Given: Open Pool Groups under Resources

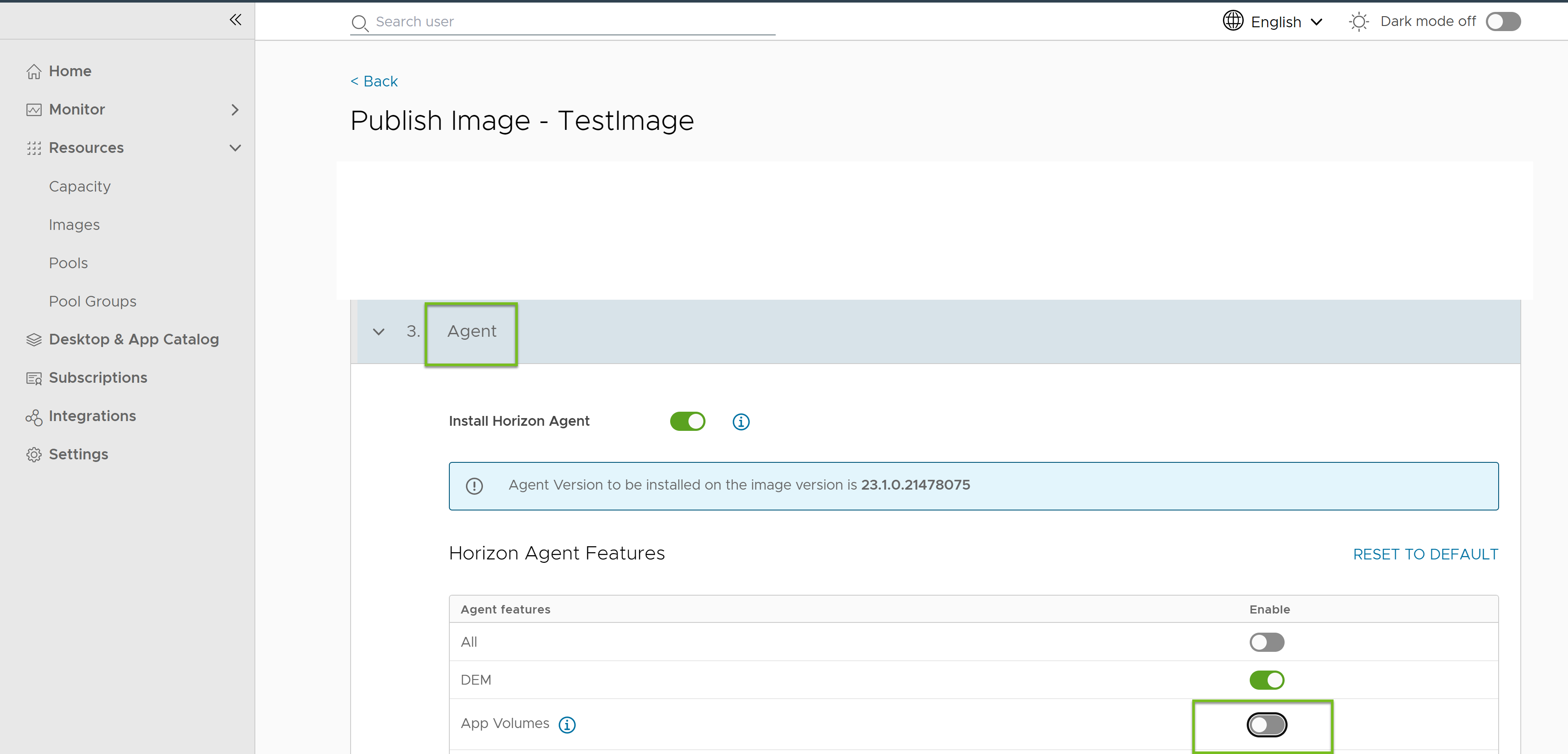Looking at the screenshot, I should point(92,301).
